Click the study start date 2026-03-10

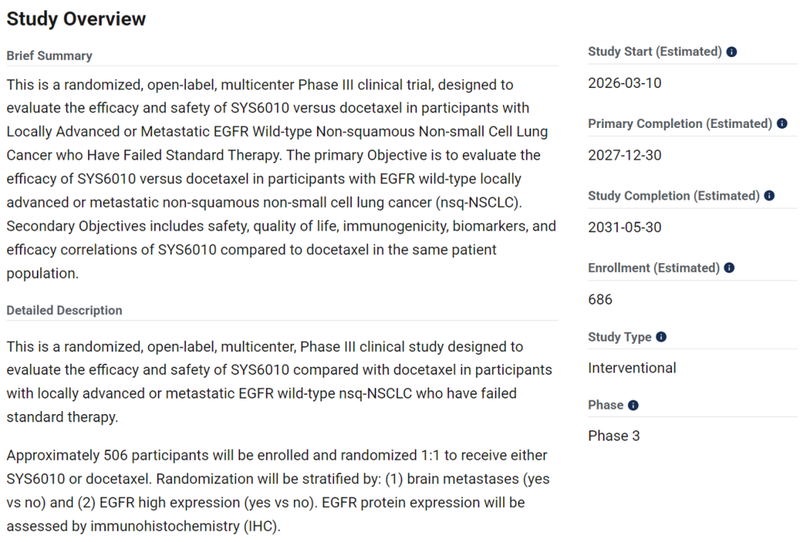pyautogui.click(x=625, y=83)
